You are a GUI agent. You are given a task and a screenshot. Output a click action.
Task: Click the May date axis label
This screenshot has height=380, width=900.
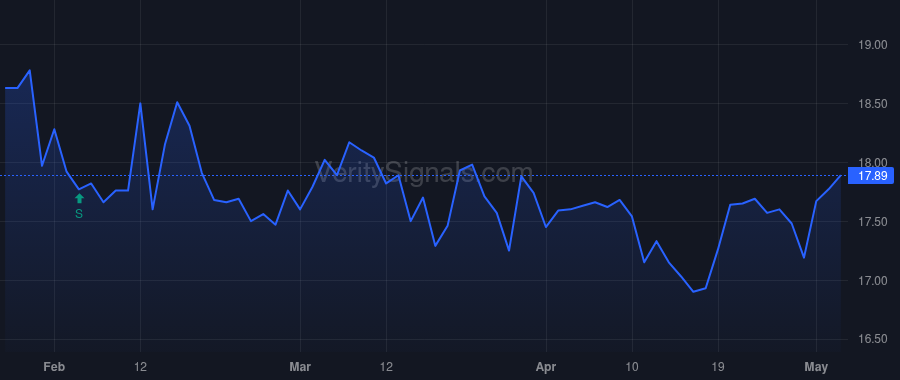pyautogui.click(x=816, y=367)
